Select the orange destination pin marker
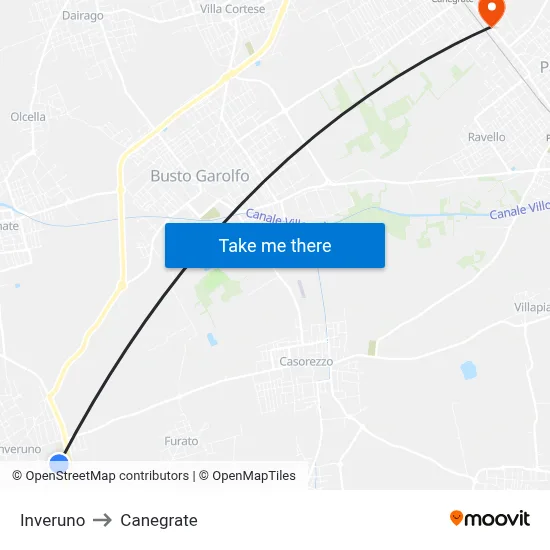The height and width of the screenshot is (550, 550). (x=491, y=11)
